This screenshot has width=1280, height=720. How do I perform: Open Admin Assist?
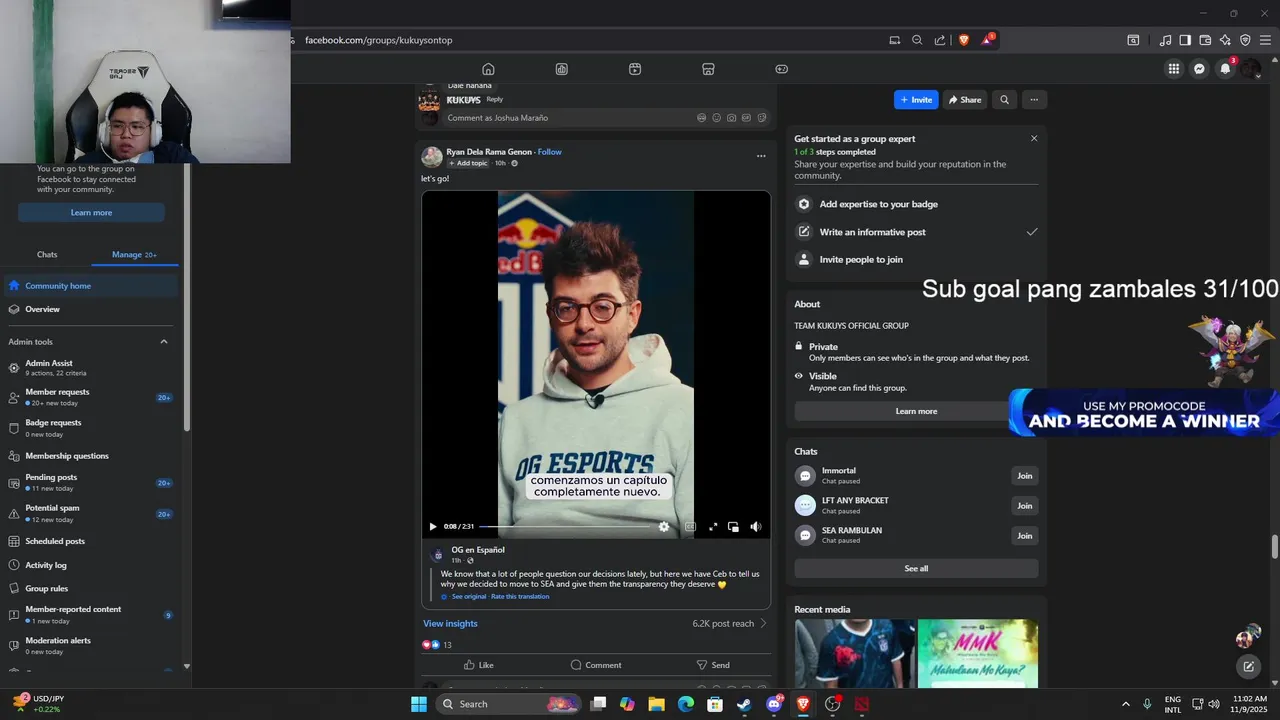(91, 368)
